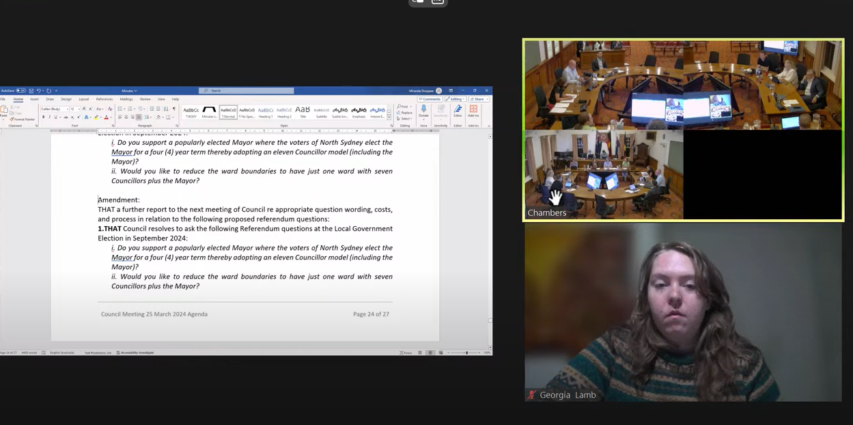Select the Title style in gallery
Viewport: 853px width, 425px height.
click(302, 112)
